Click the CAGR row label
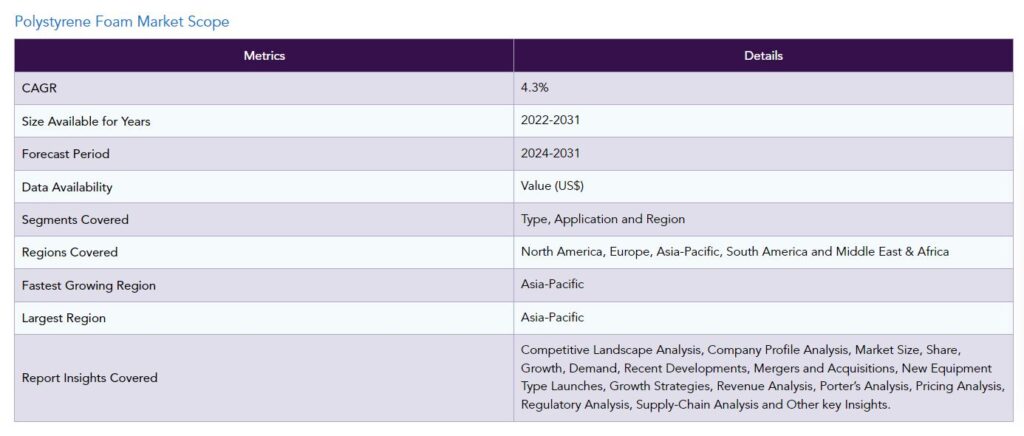This screenshot has width=1024, height=436. 39,88
